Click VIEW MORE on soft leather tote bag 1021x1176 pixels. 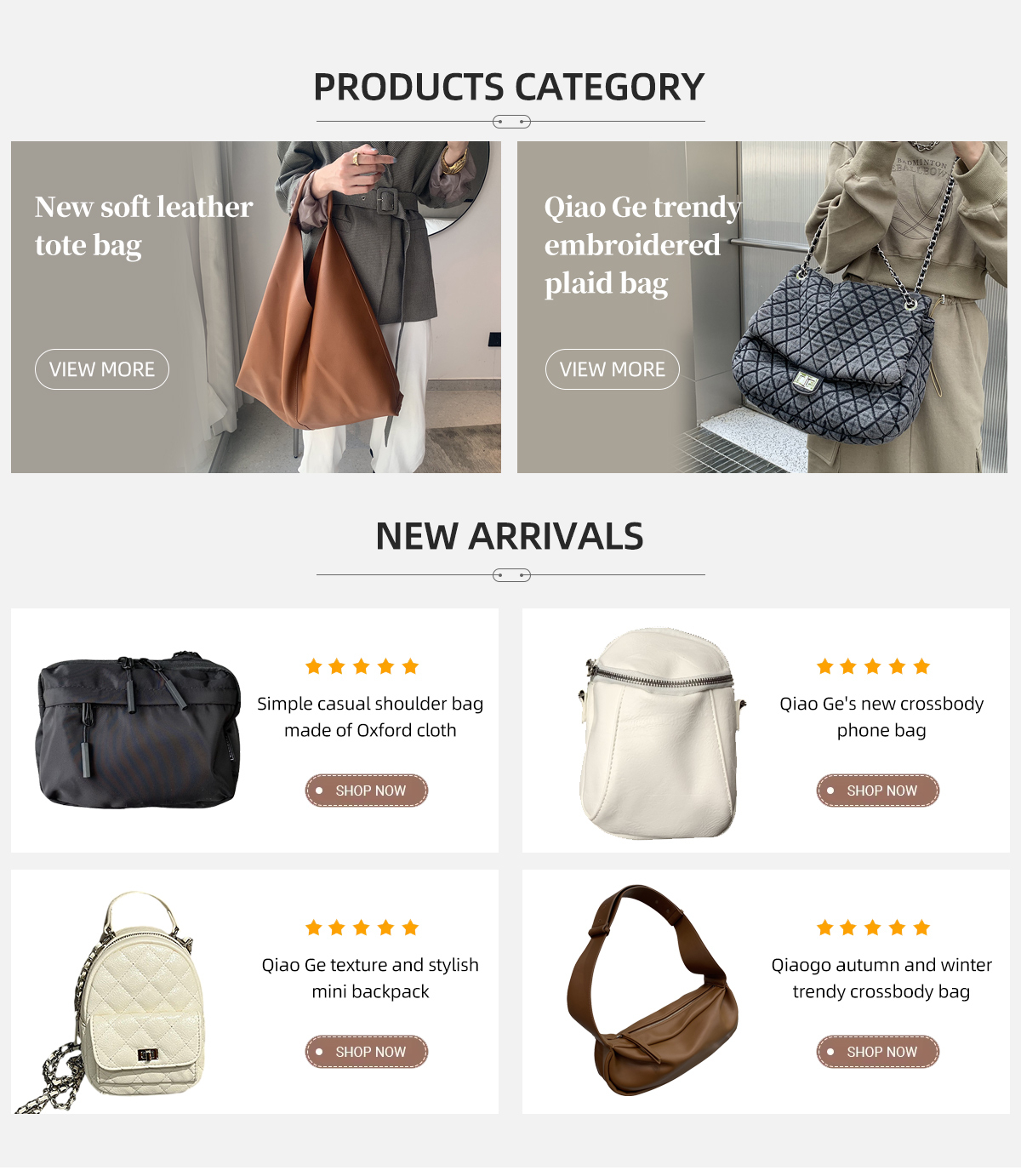click(102, 369)
